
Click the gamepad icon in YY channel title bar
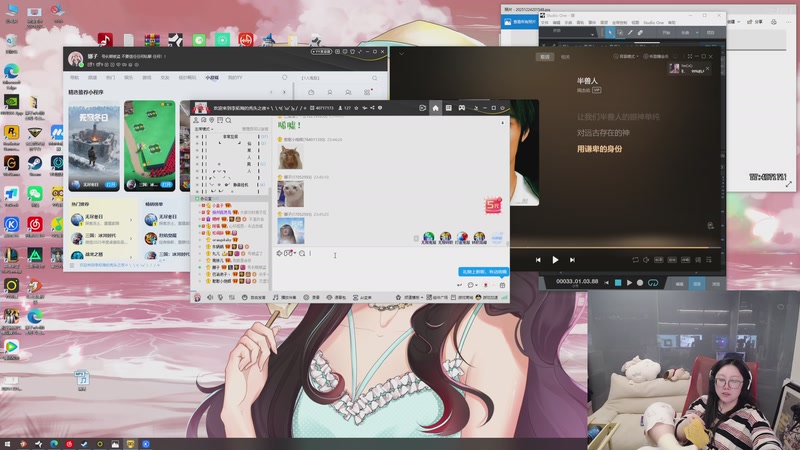[462, 108]
